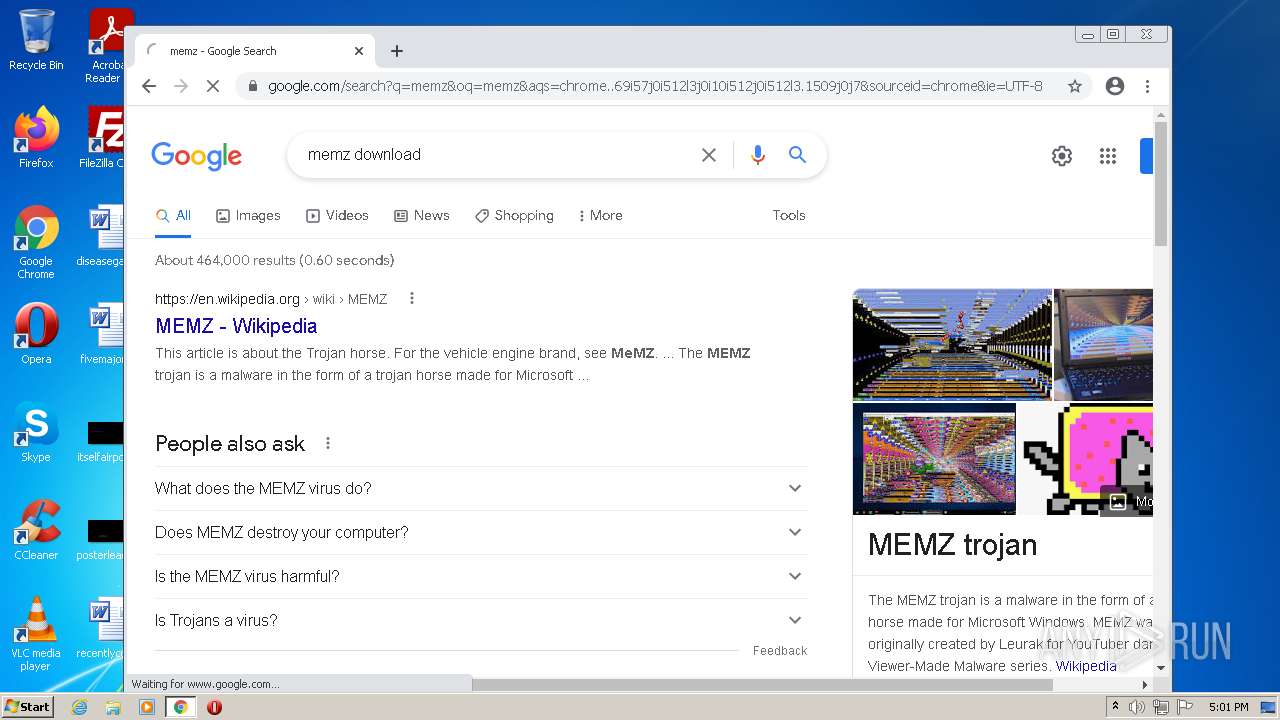
Task: Click the lock icon in address bar
Action: tap(252, 86)
